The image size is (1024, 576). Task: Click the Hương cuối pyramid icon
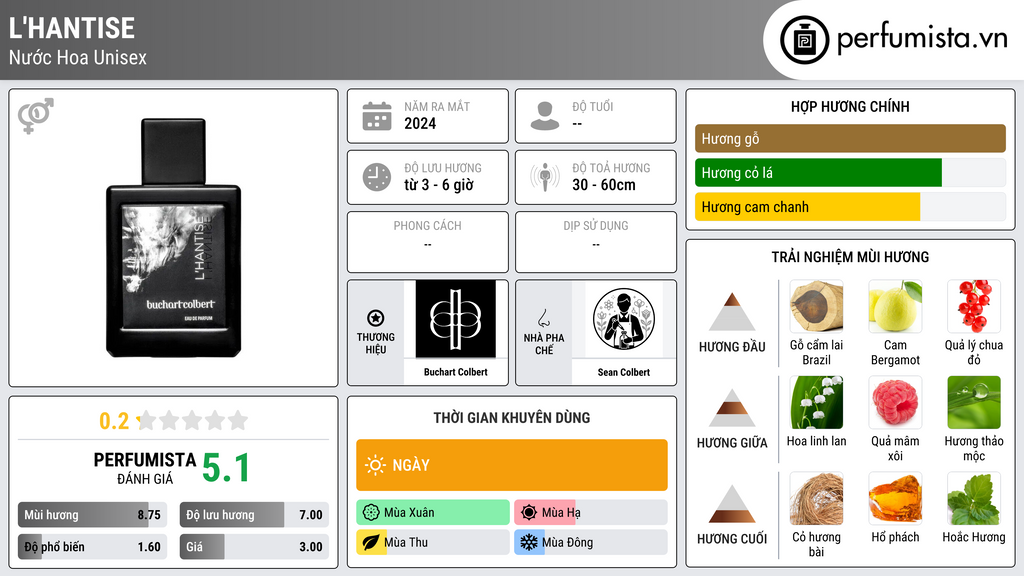(732, 504)
